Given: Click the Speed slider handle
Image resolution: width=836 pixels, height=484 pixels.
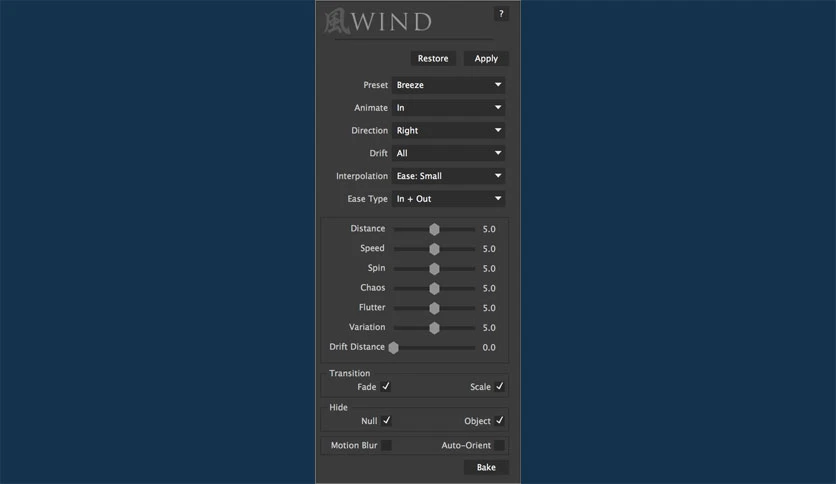Looking at the screenshot, I should [435, 249].
